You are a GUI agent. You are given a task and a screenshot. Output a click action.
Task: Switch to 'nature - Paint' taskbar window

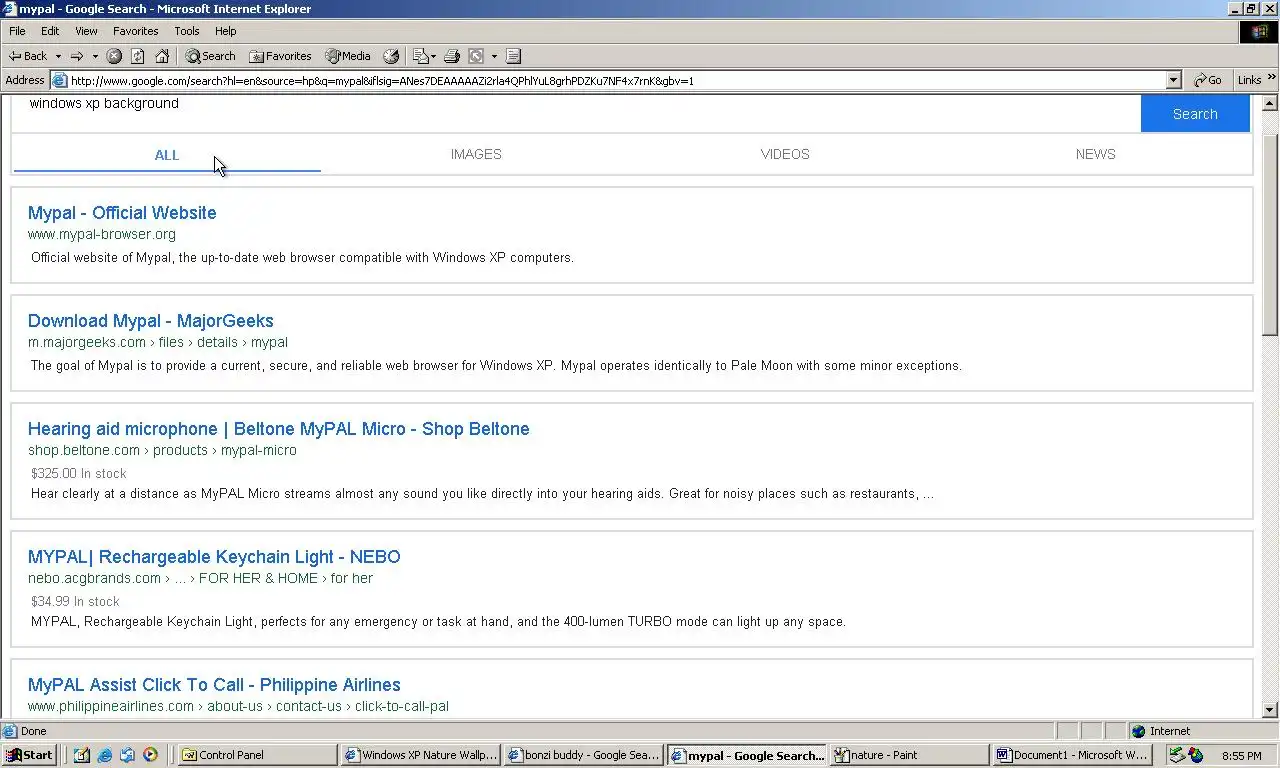[x=910, y=755]
